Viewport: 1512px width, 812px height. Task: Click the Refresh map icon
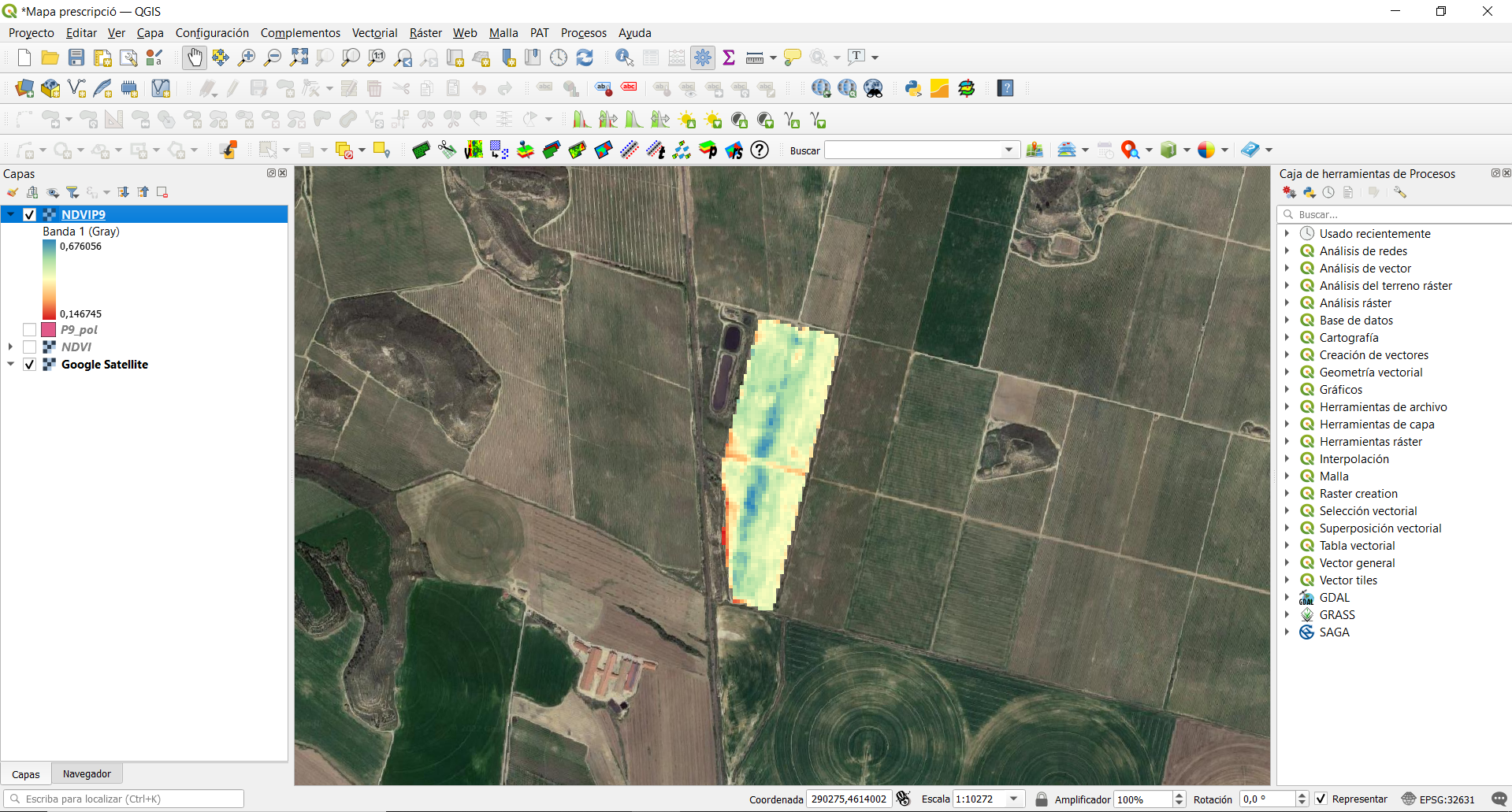[585, 57]
